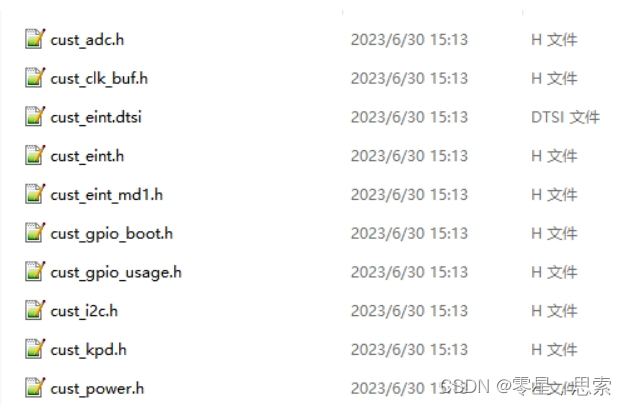Select the cust_clk_buf.h file icon

pos(35,77)
